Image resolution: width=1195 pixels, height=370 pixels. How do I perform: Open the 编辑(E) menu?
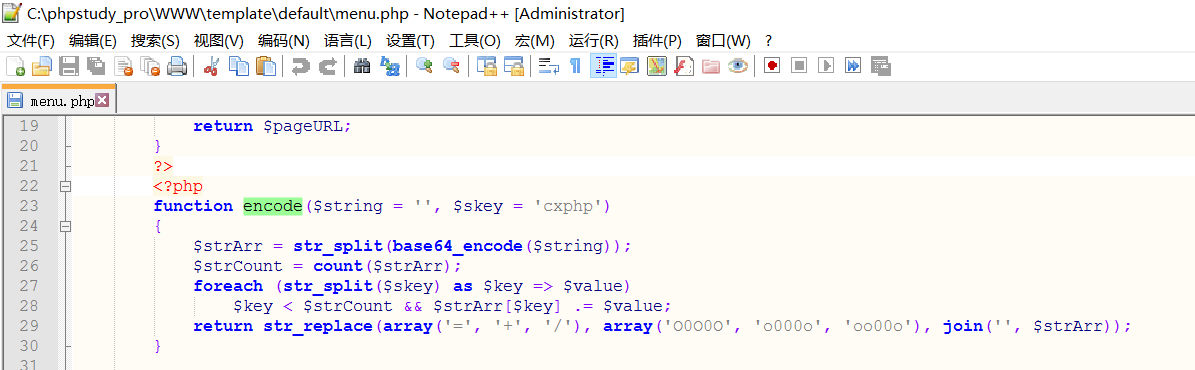pos(92,40)
